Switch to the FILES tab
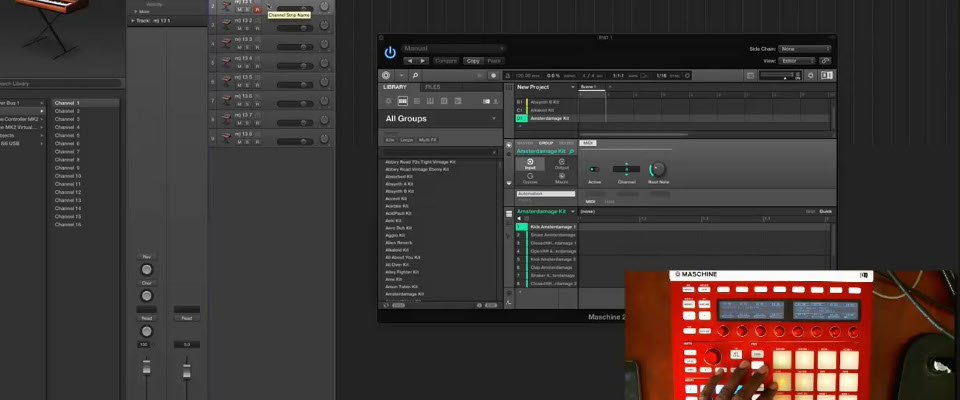This screenshot has height=400, width=960. tap(432, 87)
